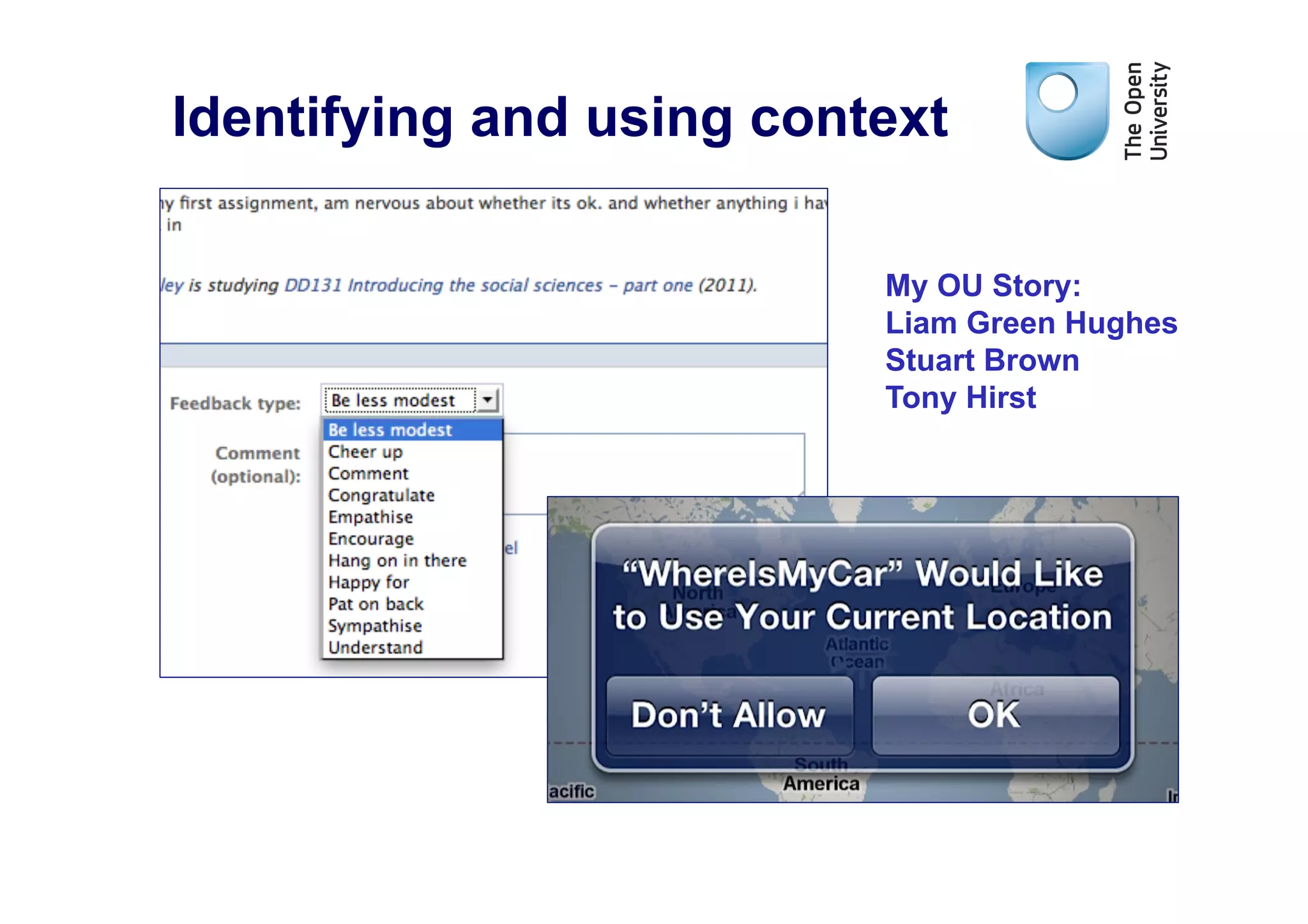
Task: Click the 'Feedback type:' label
Action: 235,404
